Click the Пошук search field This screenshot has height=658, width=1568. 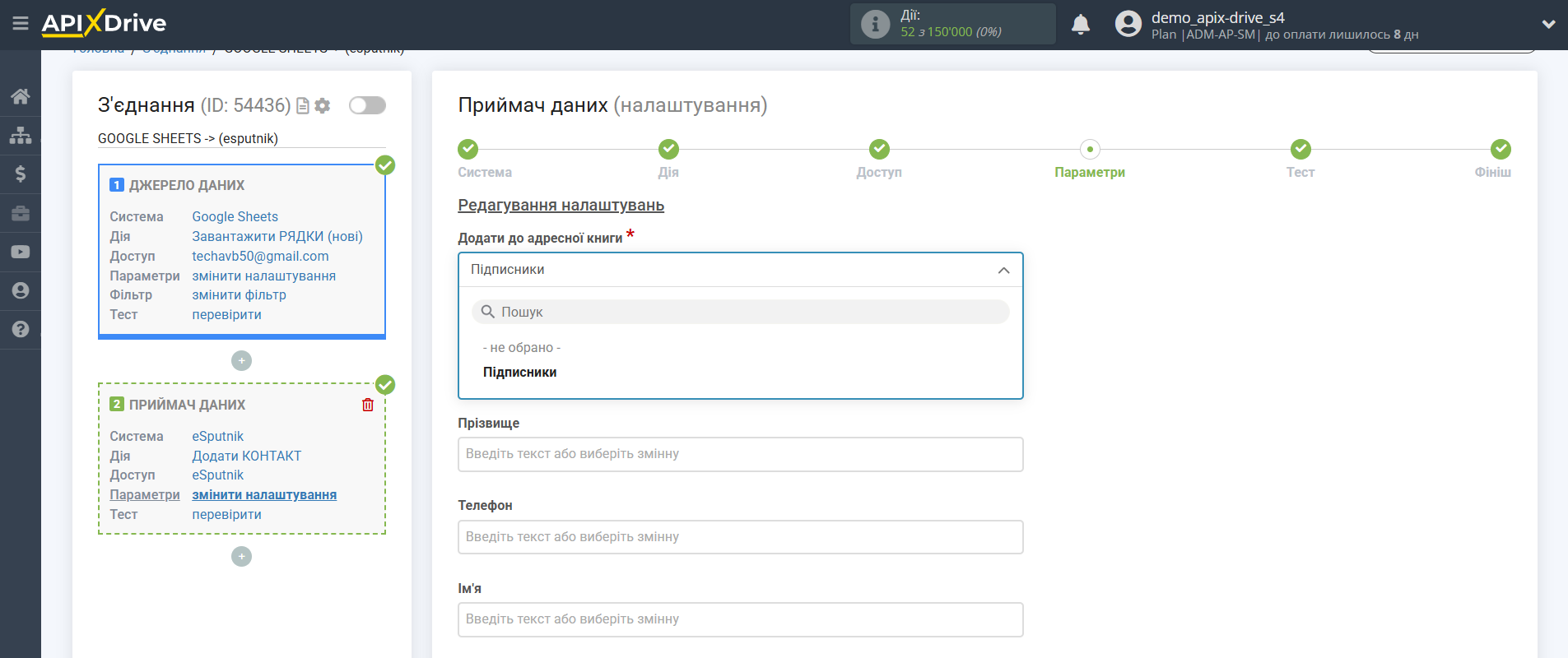pos(740,312)
